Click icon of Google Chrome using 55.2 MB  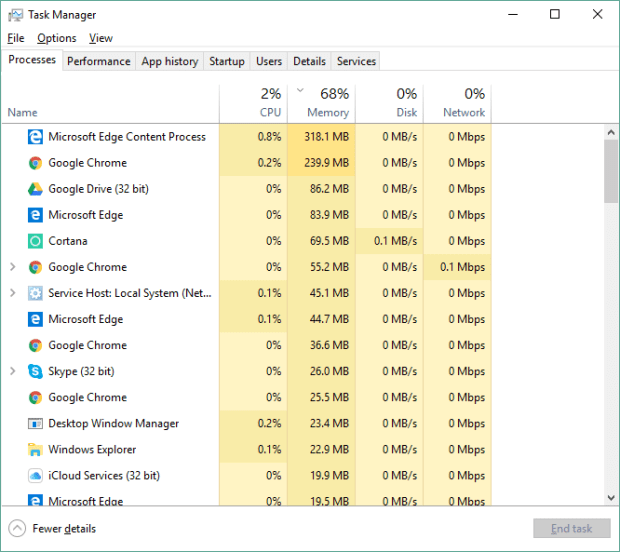pyautogui.click(x=35, y=267)
